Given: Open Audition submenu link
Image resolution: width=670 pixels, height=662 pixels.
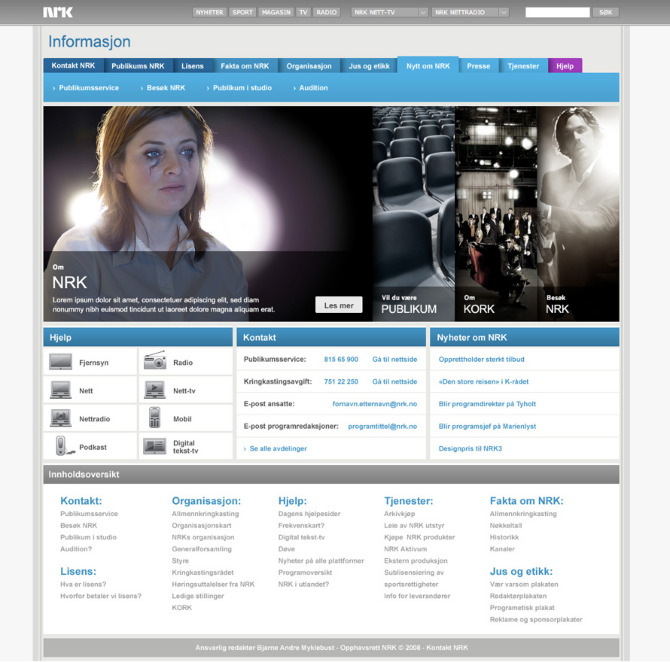Looking at the screenshot, I should click(313, 88).
